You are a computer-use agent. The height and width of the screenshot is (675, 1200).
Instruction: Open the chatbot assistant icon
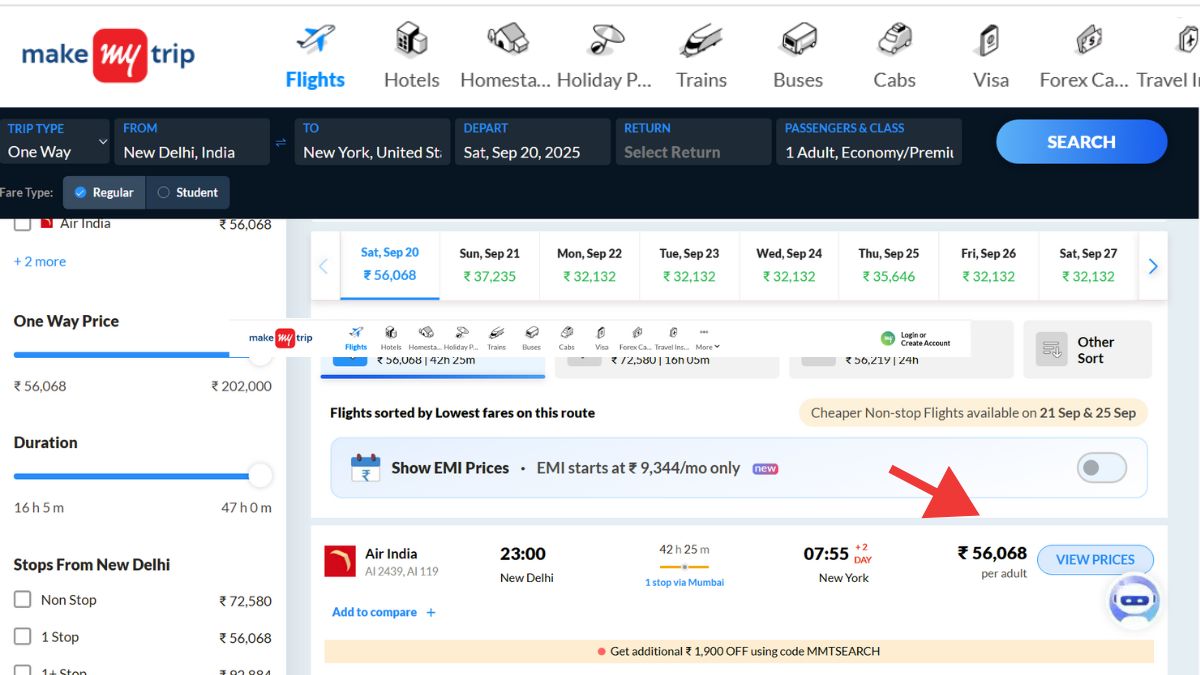pos(1133,602)
